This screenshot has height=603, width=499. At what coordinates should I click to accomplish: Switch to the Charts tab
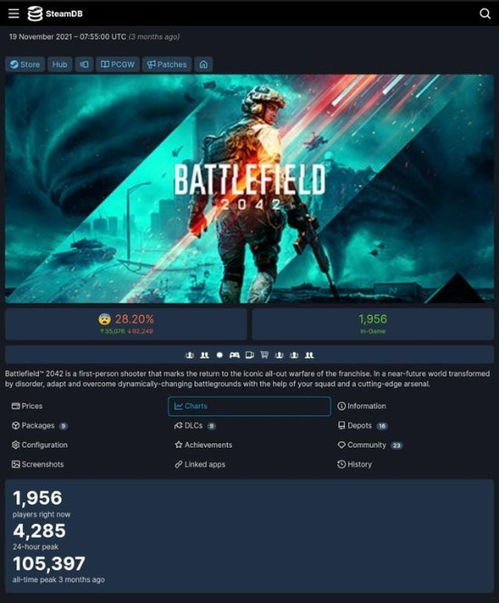(x=249, y=406)
